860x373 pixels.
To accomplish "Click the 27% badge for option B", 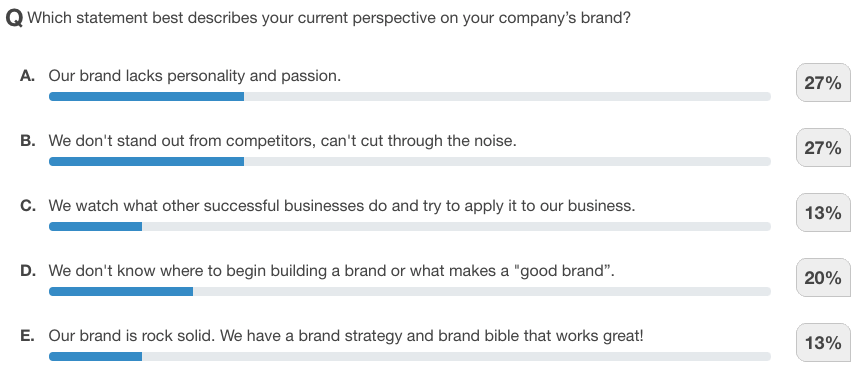I will 823,148.
